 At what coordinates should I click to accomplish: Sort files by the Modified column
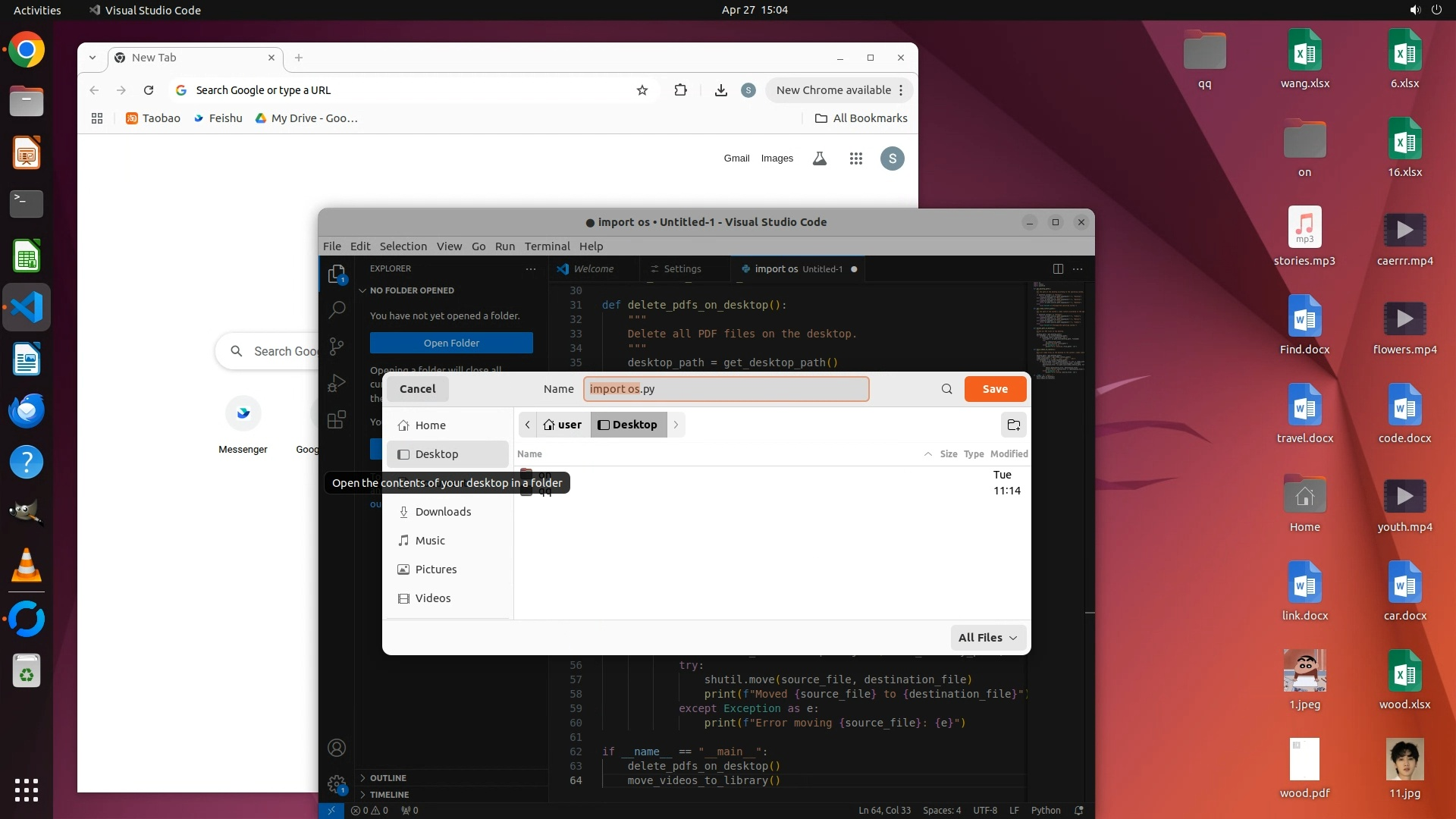click(x=1009, y=453)
